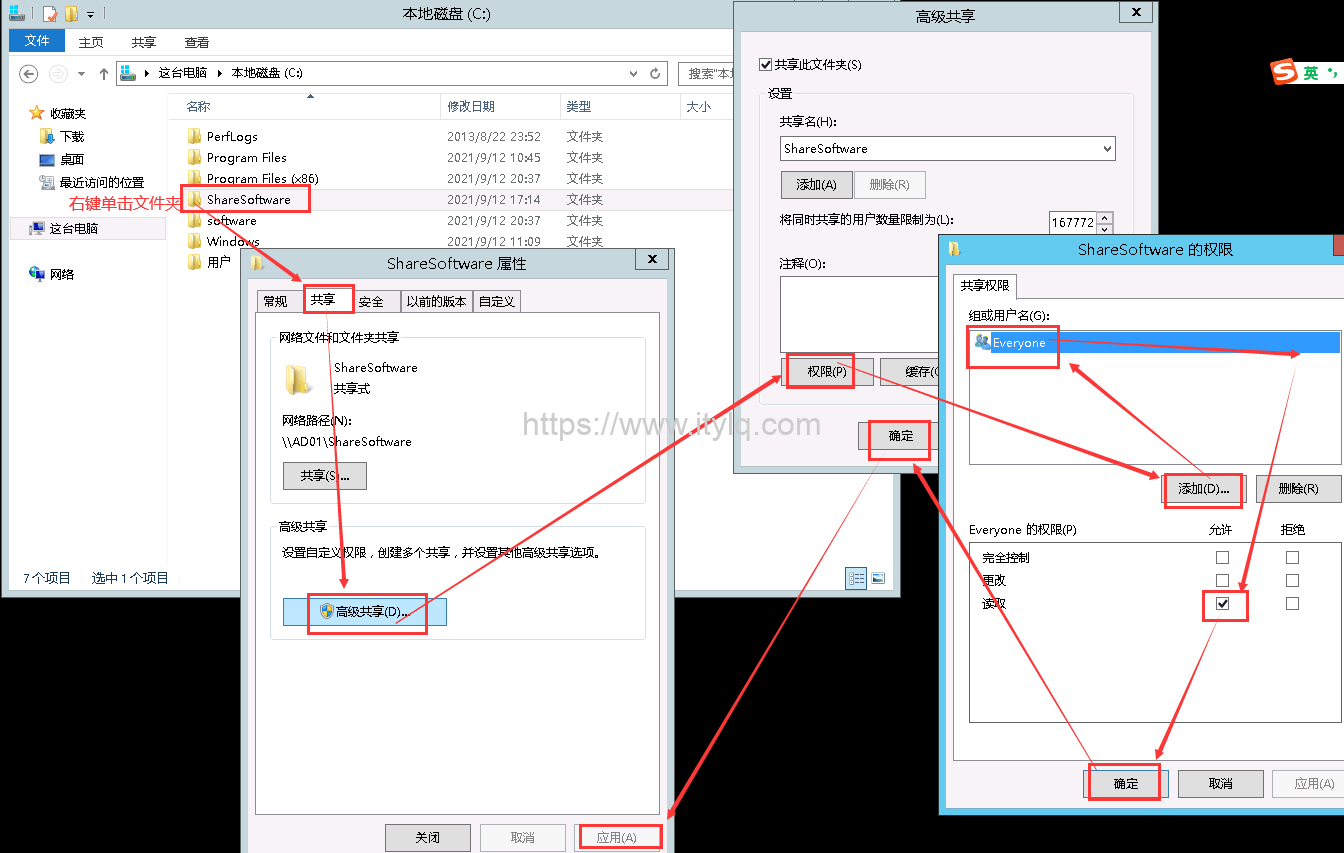Click the new folder icon in quick access toolbar
The height and width of the screenshot is (853, 1344).
point(70,13)
